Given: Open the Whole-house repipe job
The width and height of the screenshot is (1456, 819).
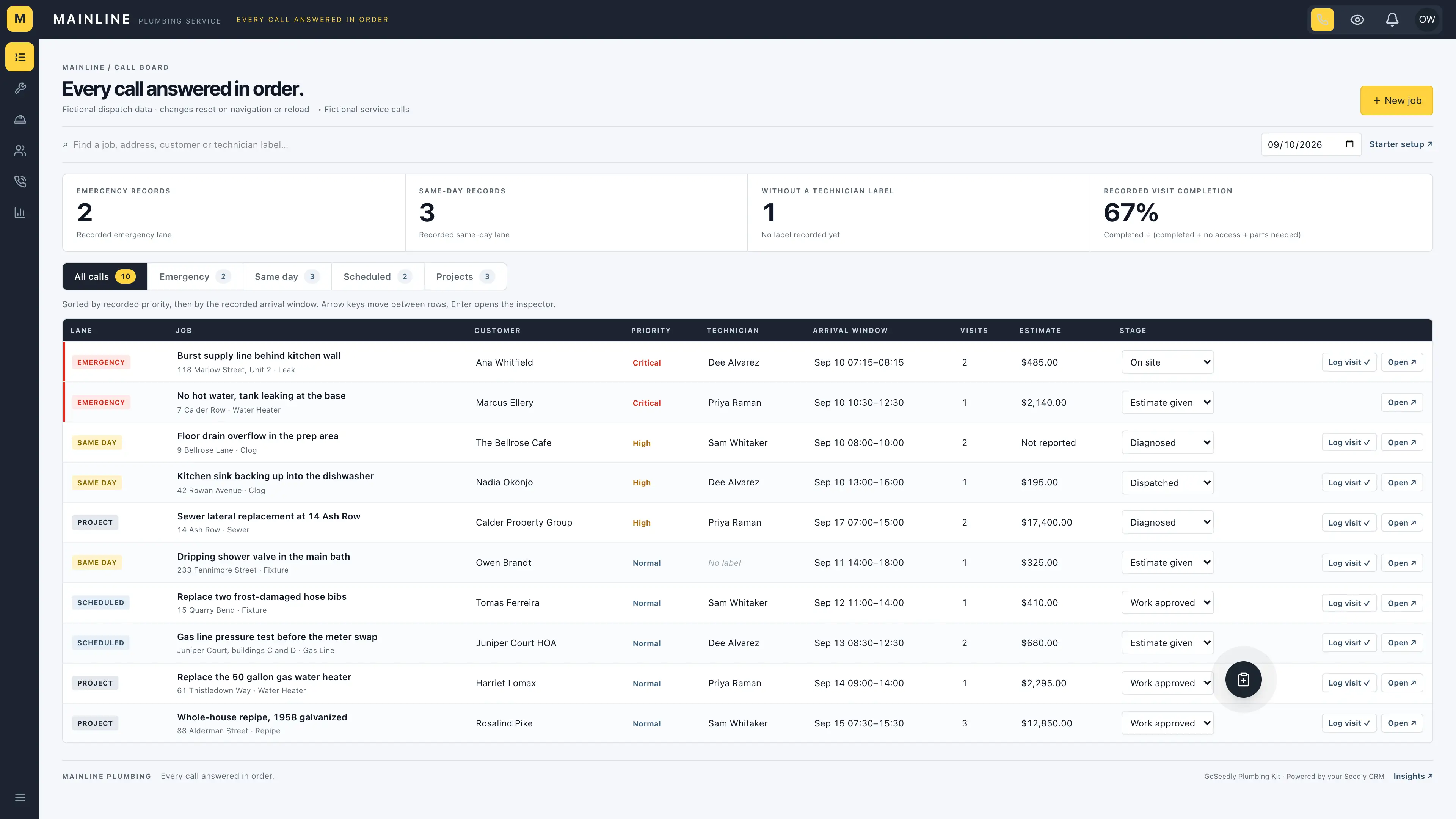Looking at the screenshot, I should pyautogui.click(x=1401, y=723).
